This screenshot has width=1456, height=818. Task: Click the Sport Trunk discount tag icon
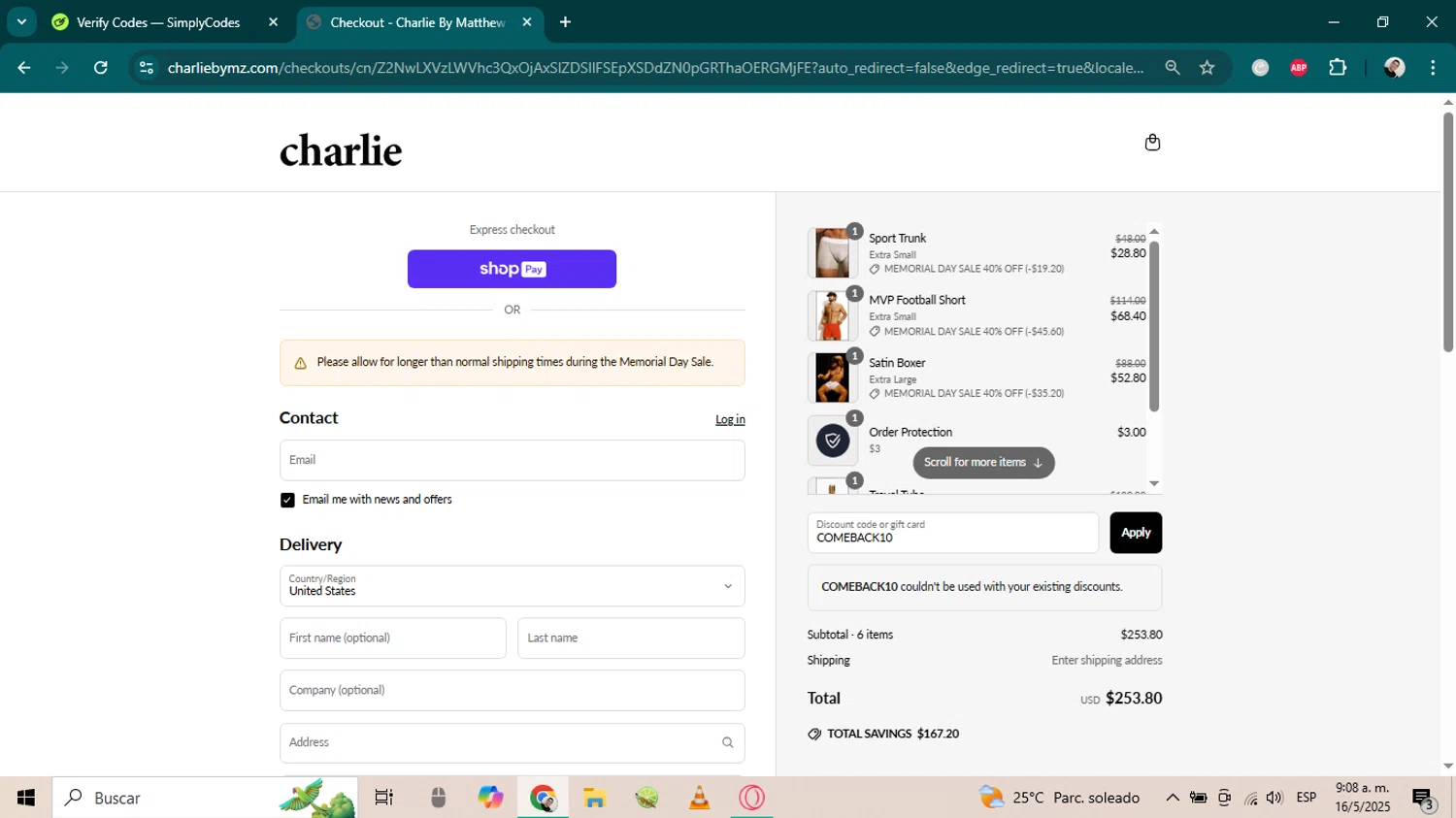(875, 269)
